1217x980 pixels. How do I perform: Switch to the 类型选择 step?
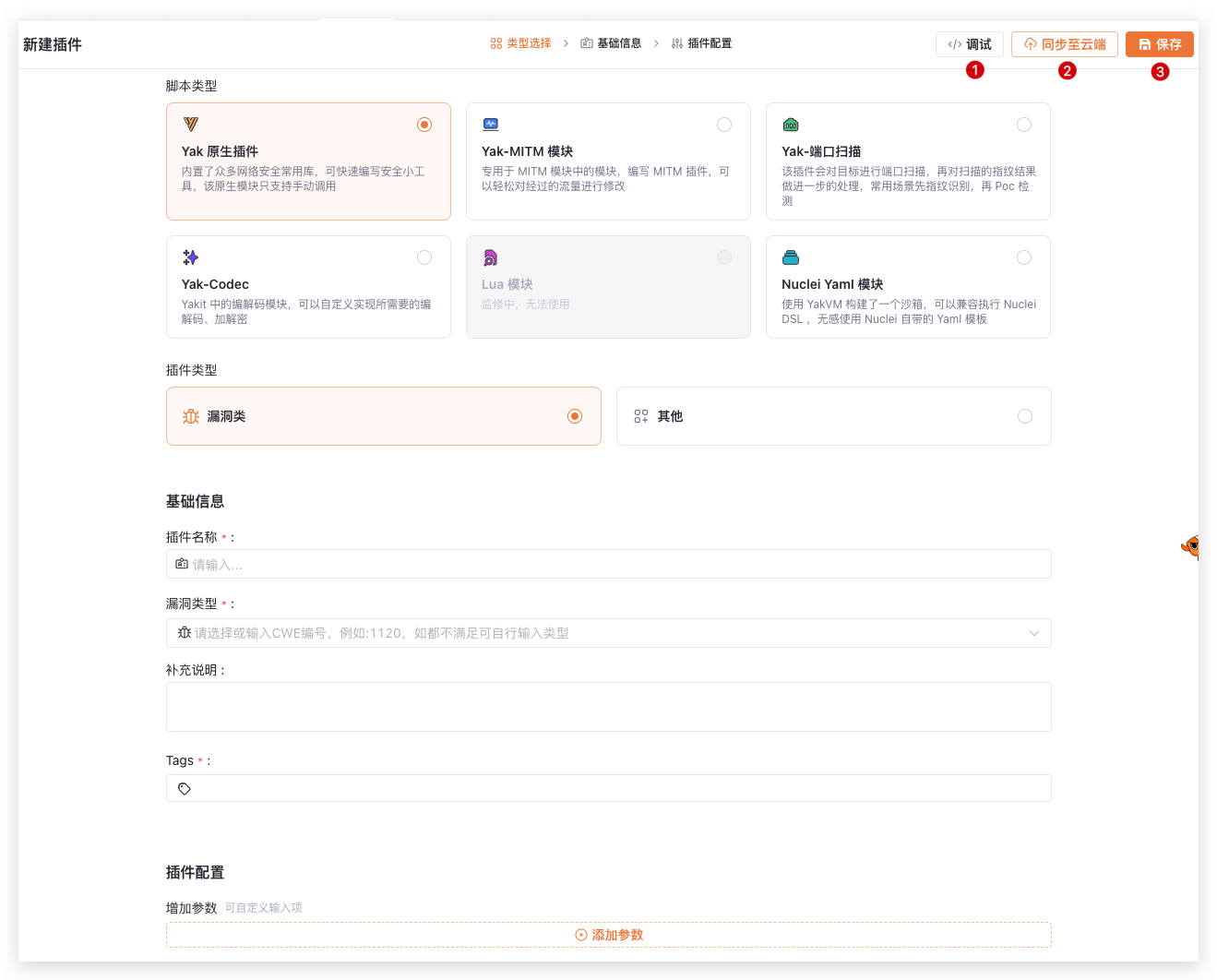coord(520,43)
